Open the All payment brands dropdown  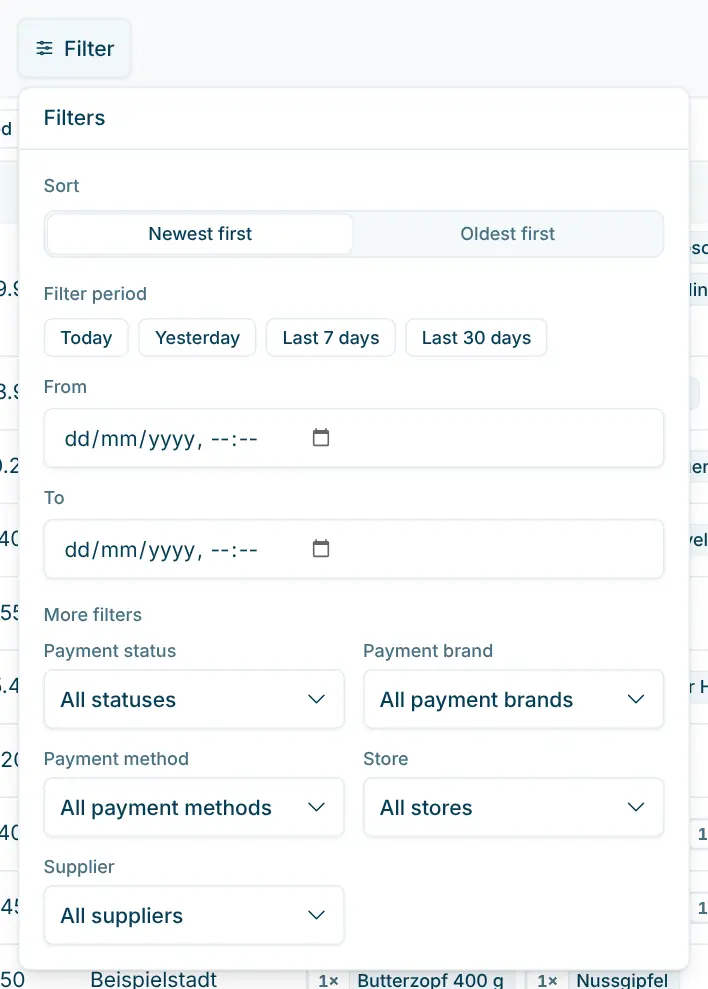click(514, 699)
